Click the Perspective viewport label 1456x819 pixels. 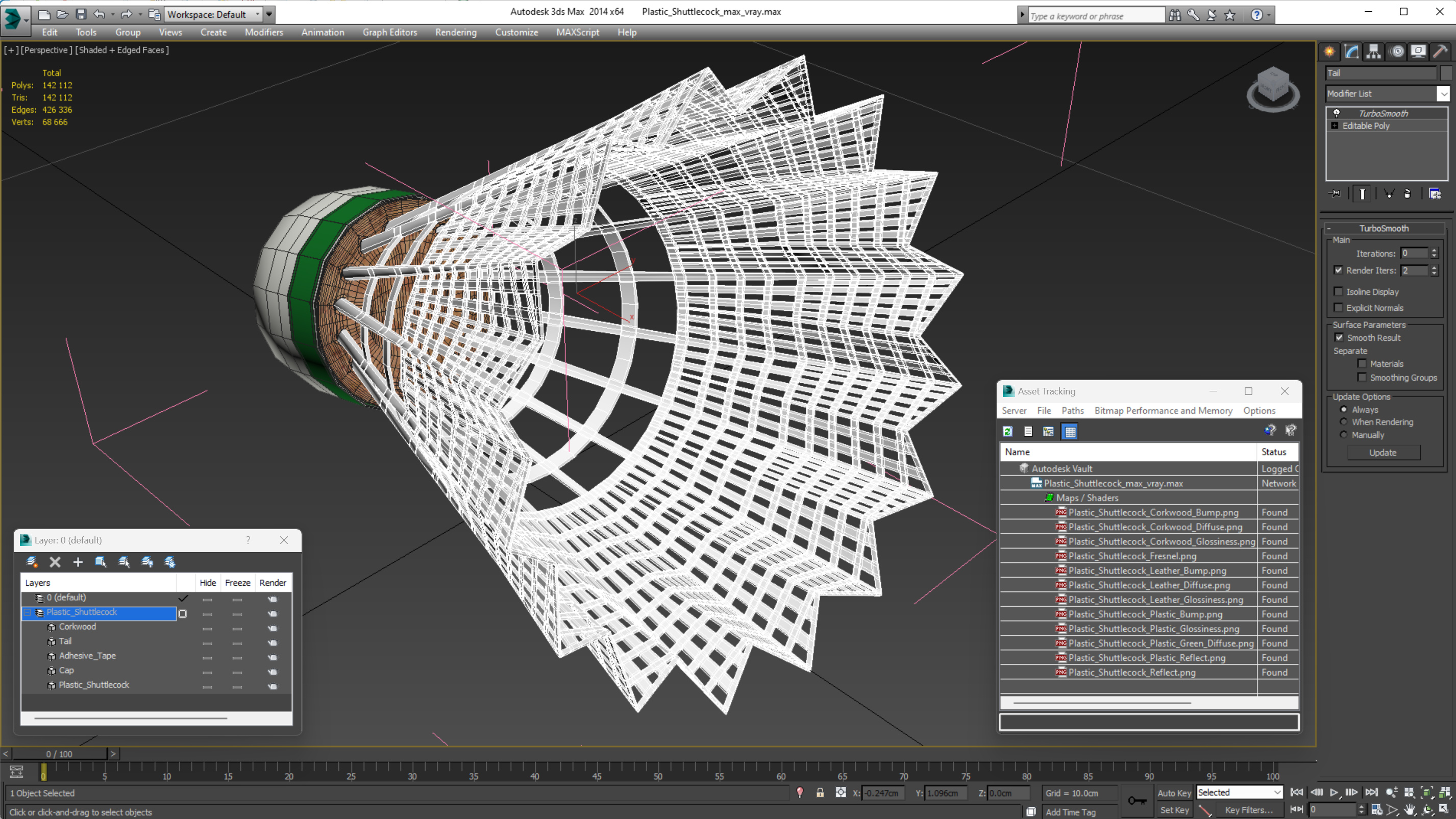46,49
